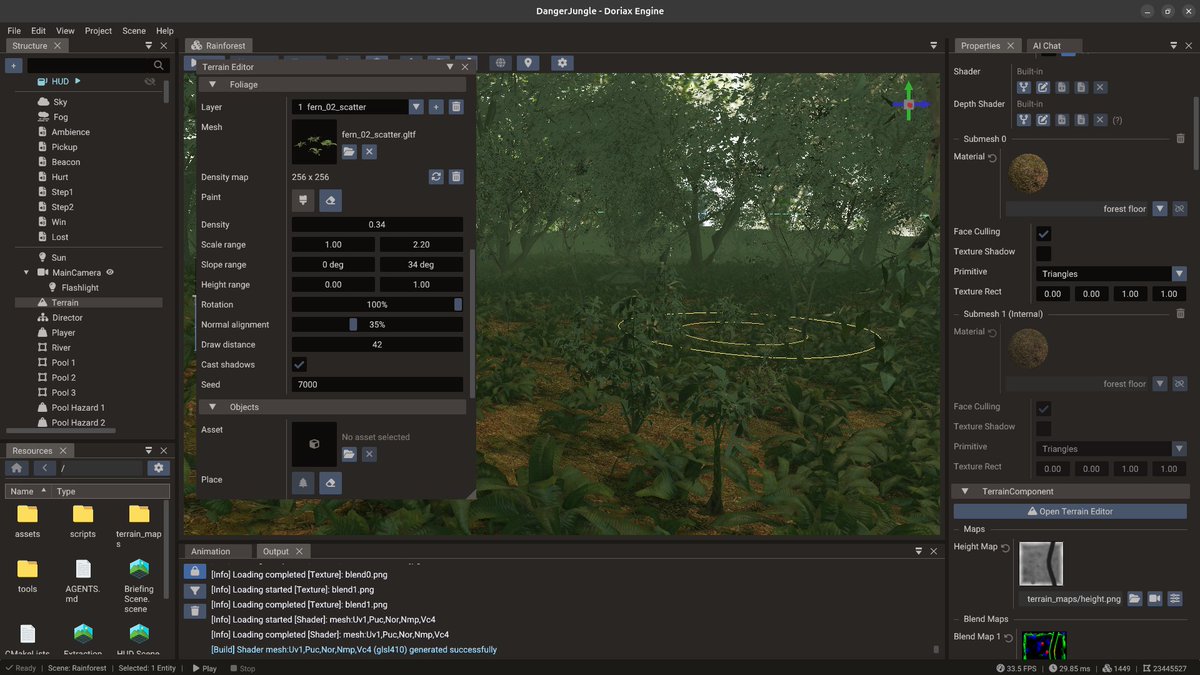Open the Scene menu
Viewport: 1200px width, 675px height.
click(134, 31)
